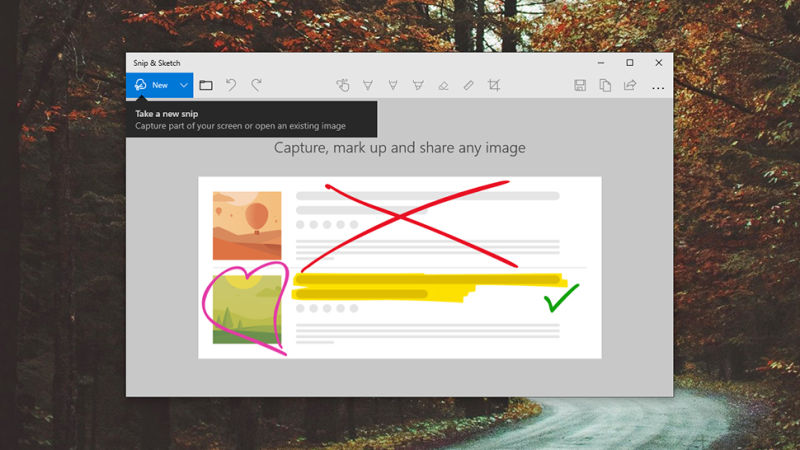Click the Snip & Sketch title bar
Image resolution: width=800 pixels, height=450 pixels.
tap(350, 62)
